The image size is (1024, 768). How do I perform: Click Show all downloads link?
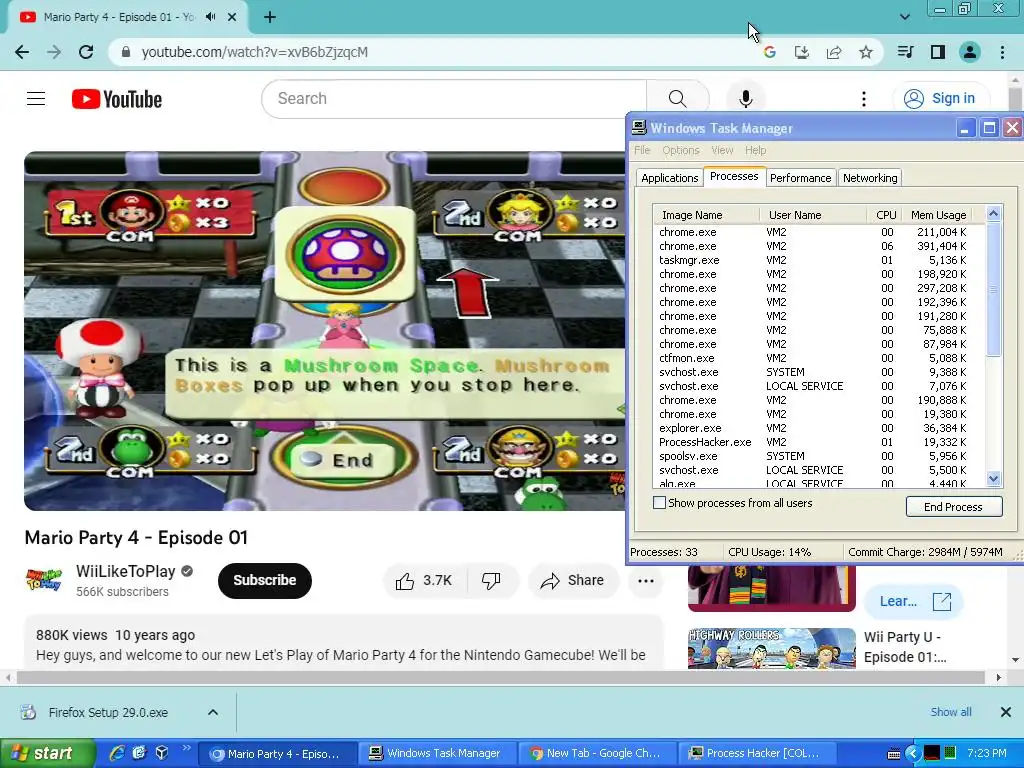point(951,712)
